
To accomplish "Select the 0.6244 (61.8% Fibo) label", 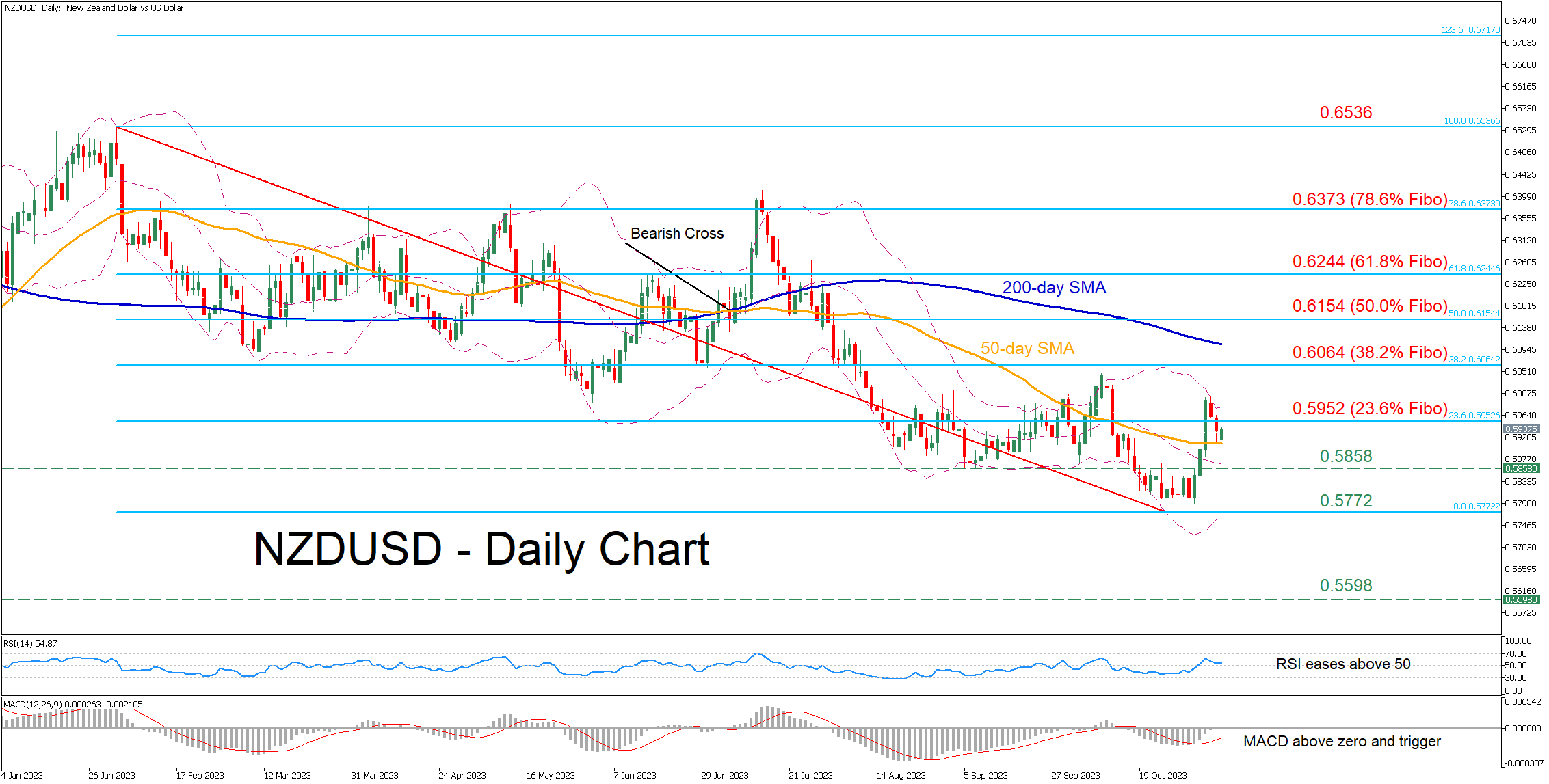I will click(1369, 262).
